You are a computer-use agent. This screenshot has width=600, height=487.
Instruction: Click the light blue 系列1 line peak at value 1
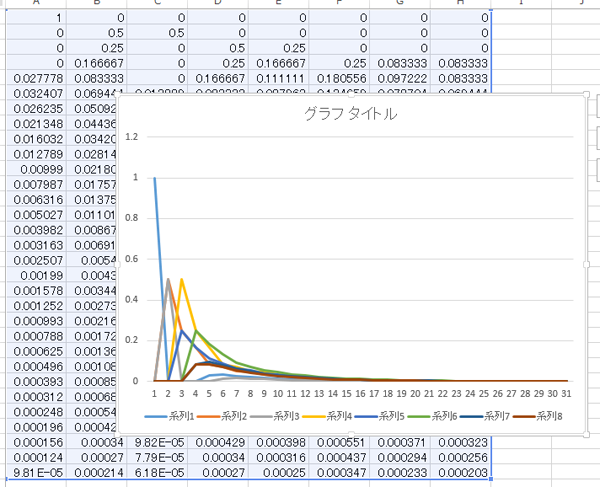click(155, 178)
